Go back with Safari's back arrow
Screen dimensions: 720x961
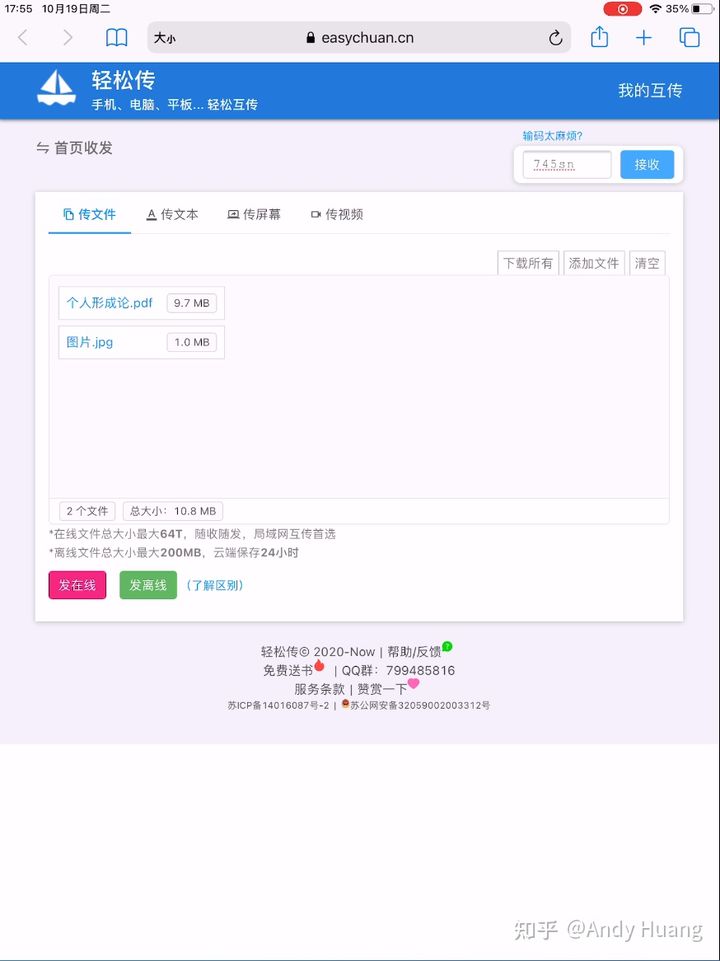[x=23, y=38]
